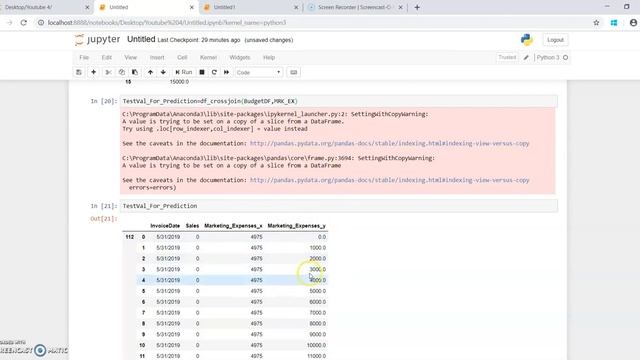Reload the page
Image resolution: width=640 pixels, height=360 pixels.
24,23
